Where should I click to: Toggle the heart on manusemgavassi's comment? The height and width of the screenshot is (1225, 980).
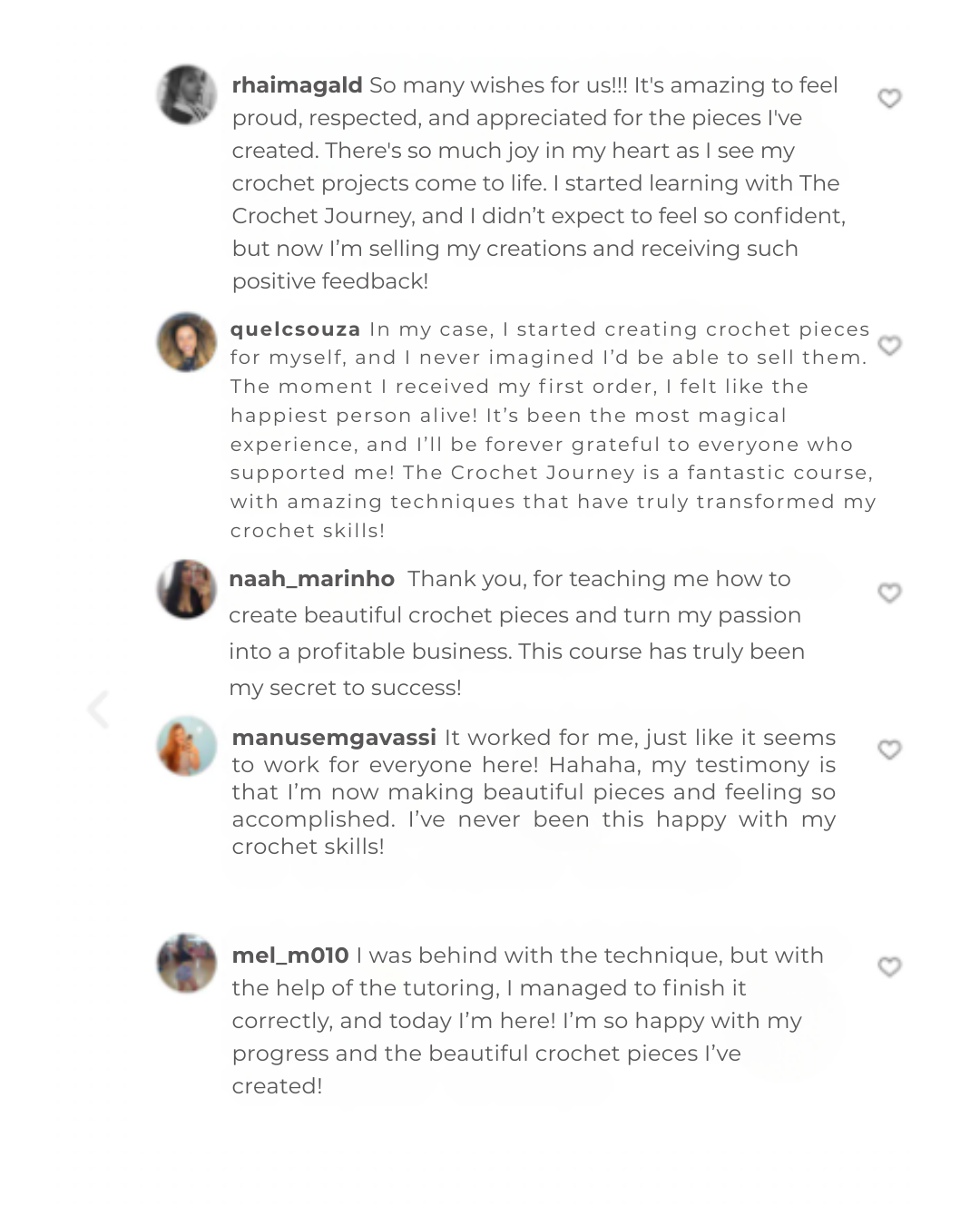[889, 750]
